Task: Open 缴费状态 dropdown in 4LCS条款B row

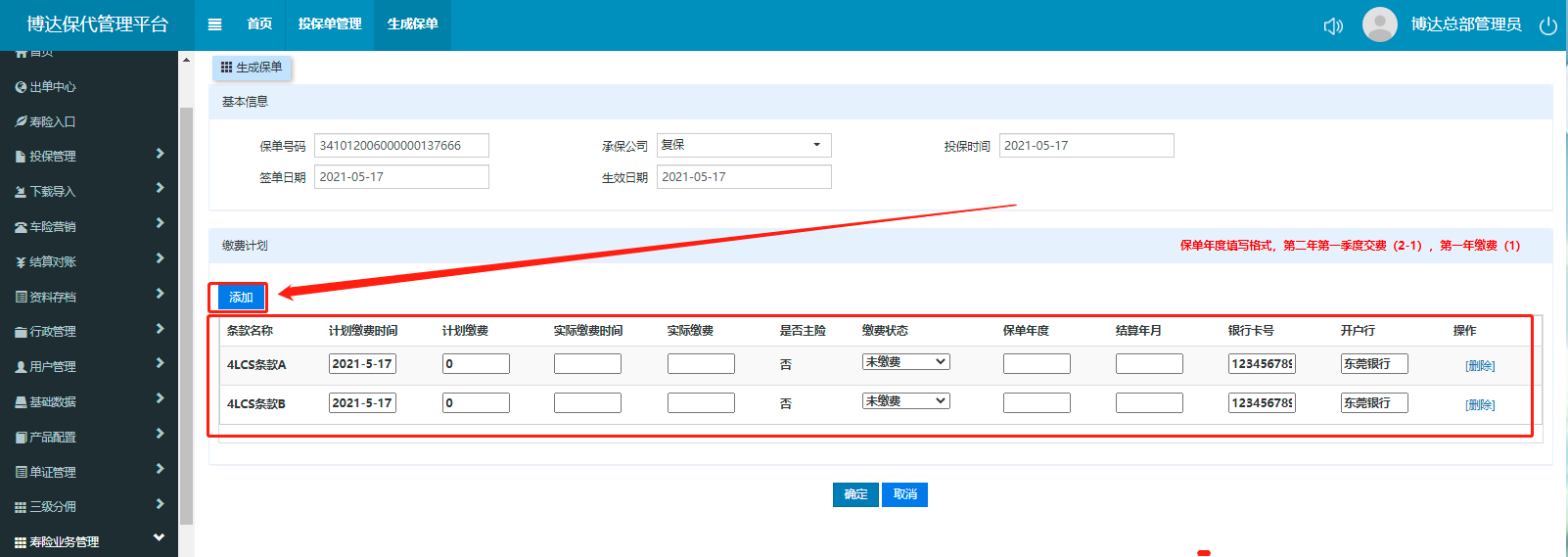Action: pos(906,401)
